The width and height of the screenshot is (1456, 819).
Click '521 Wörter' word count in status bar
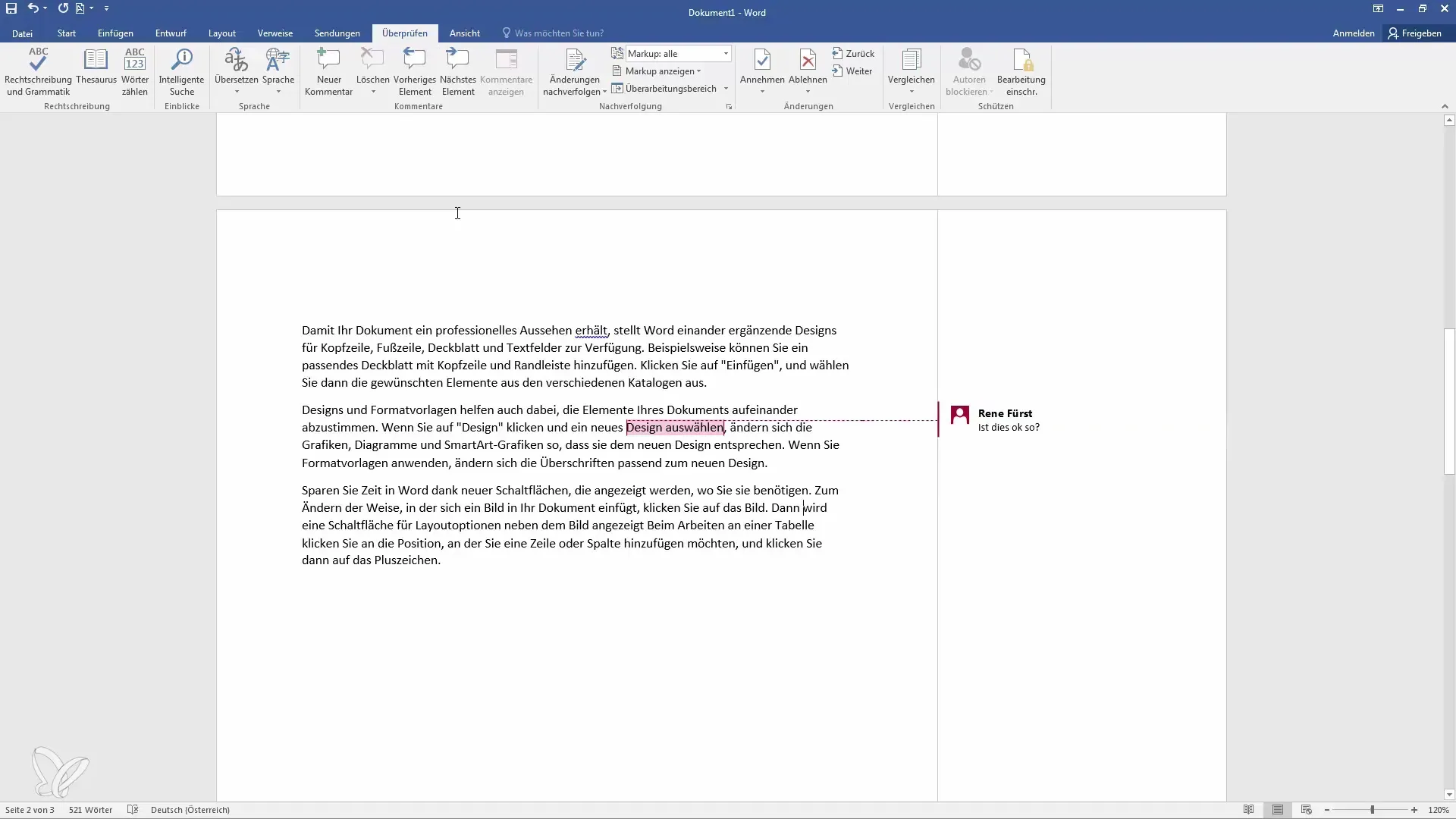click(90, 810)
